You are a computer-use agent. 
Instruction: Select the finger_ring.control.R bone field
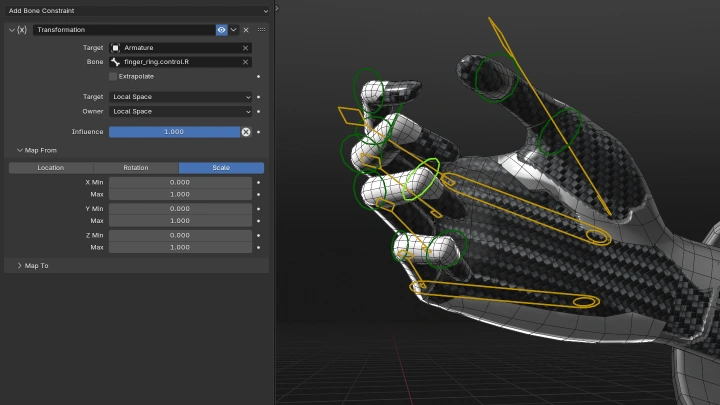click(x=180, y=62)
